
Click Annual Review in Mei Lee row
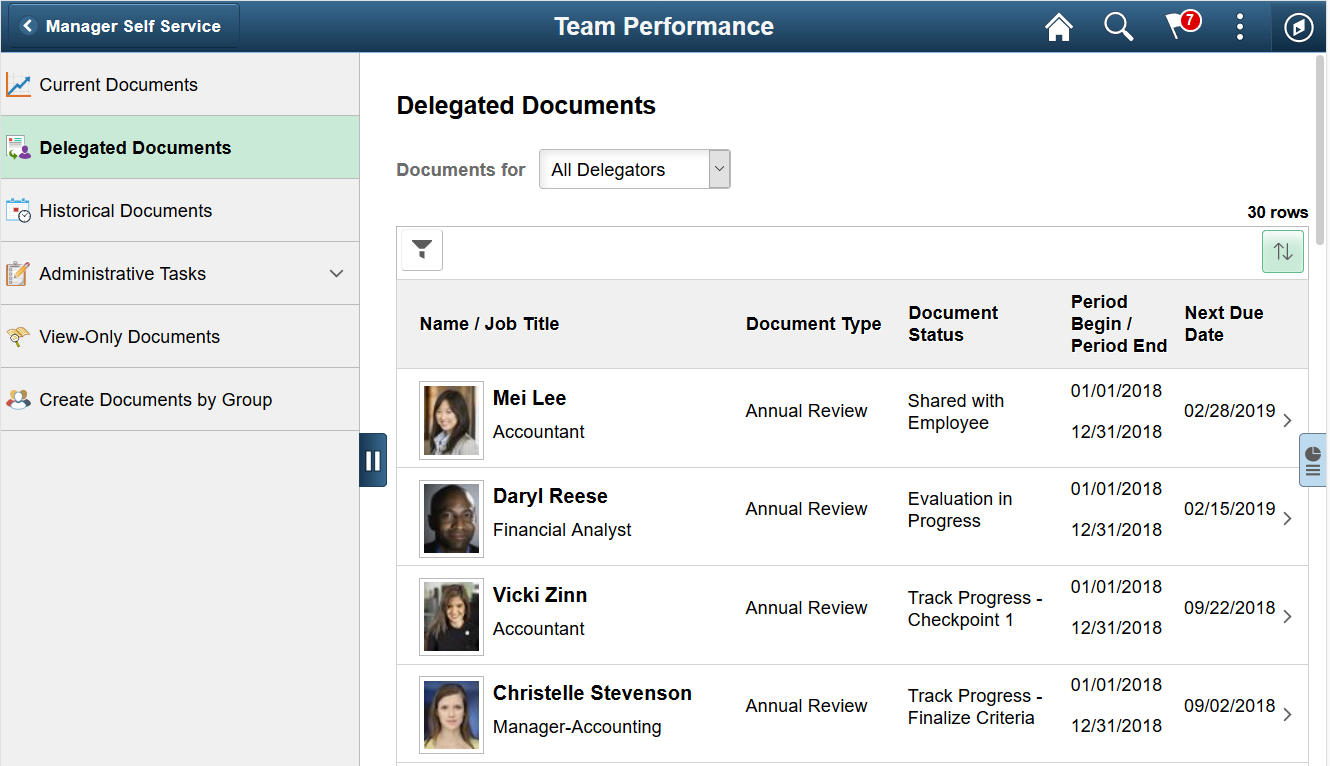tap(806, 411)
